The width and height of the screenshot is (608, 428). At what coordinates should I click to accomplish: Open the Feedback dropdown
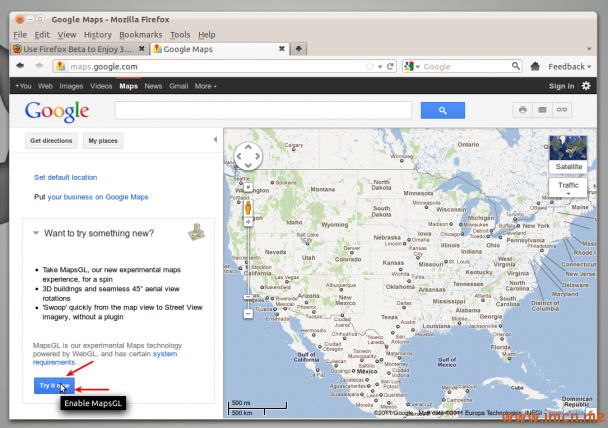(569, 67)
